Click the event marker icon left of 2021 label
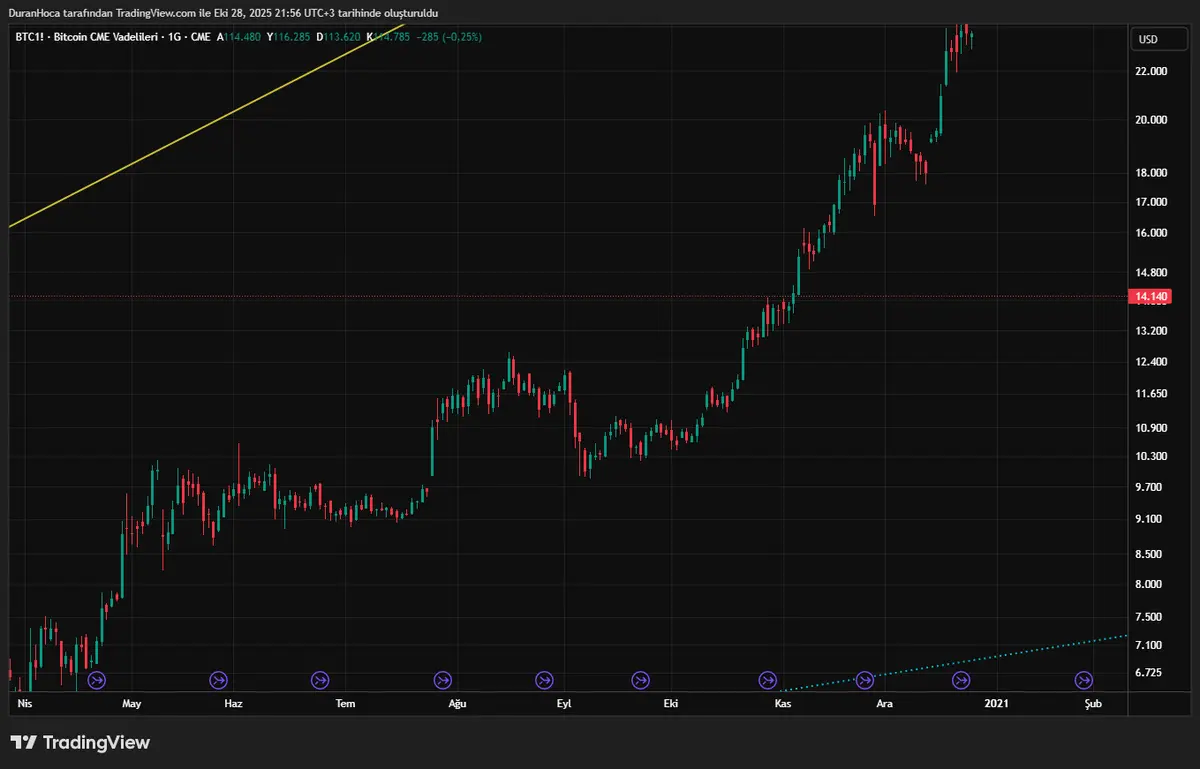 [960, 680]
